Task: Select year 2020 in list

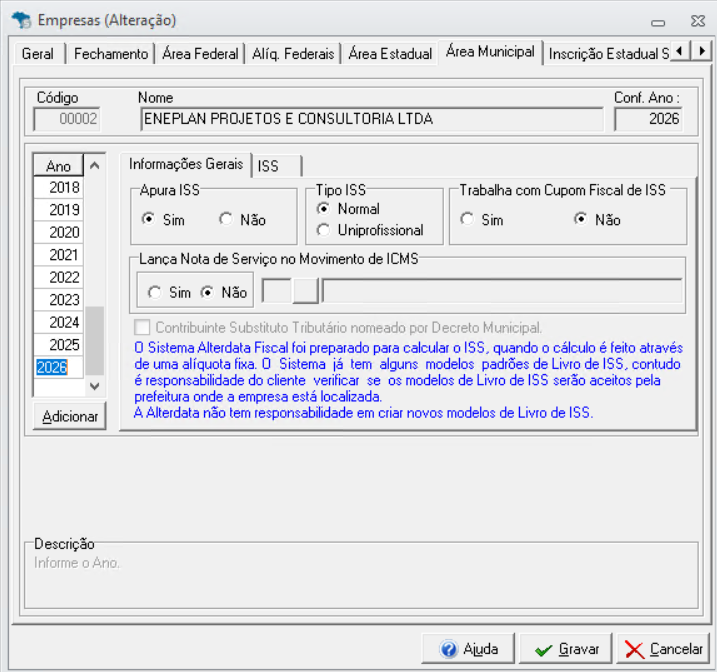Action: tap(59, 232)
